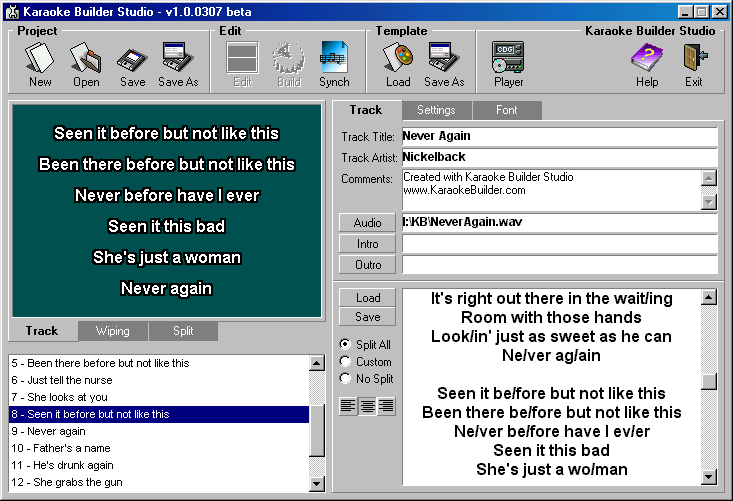733x501 pixels.
Task: Load a template
Action: click(398, 64)
